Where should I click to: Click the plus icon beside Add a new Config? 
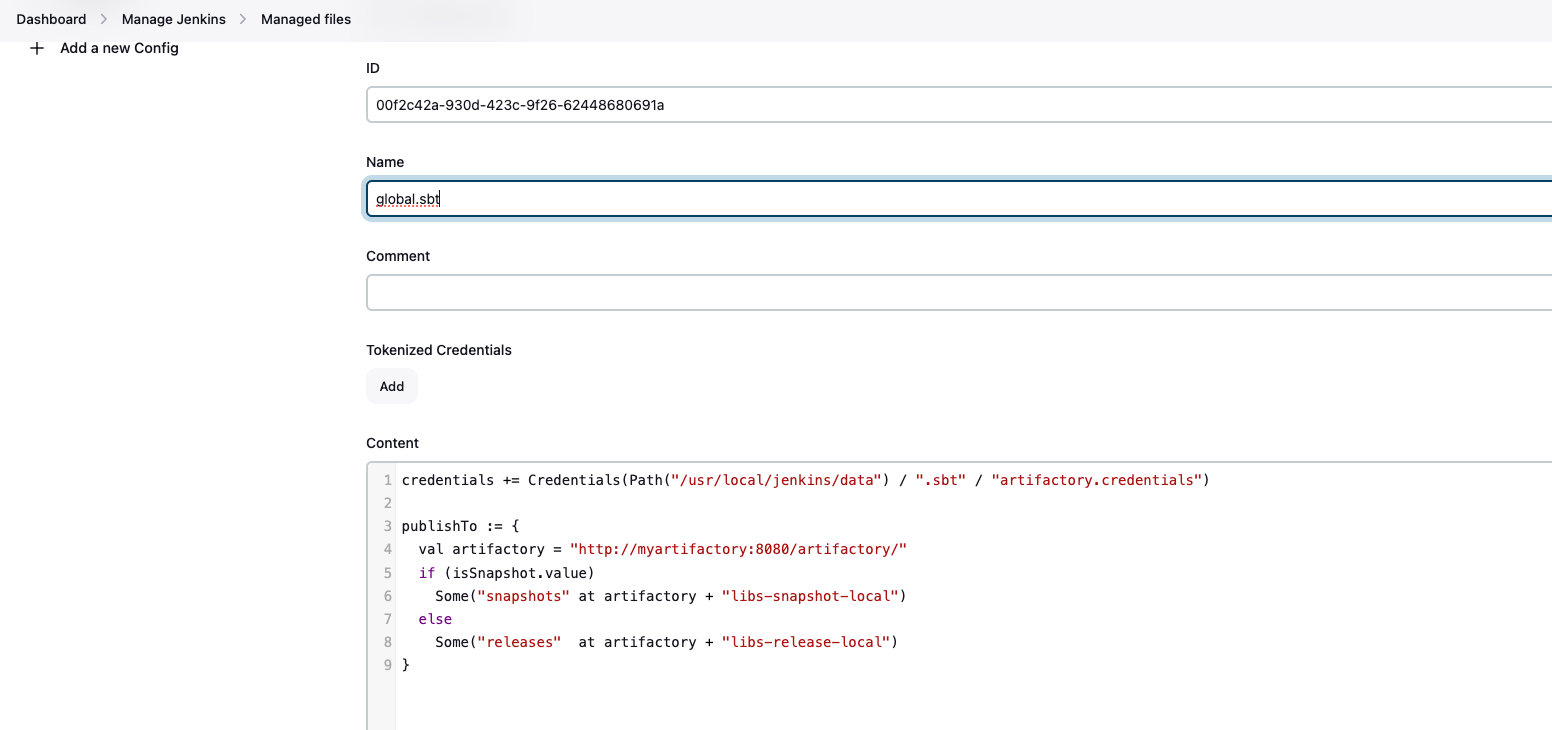(x=37, y=48)
